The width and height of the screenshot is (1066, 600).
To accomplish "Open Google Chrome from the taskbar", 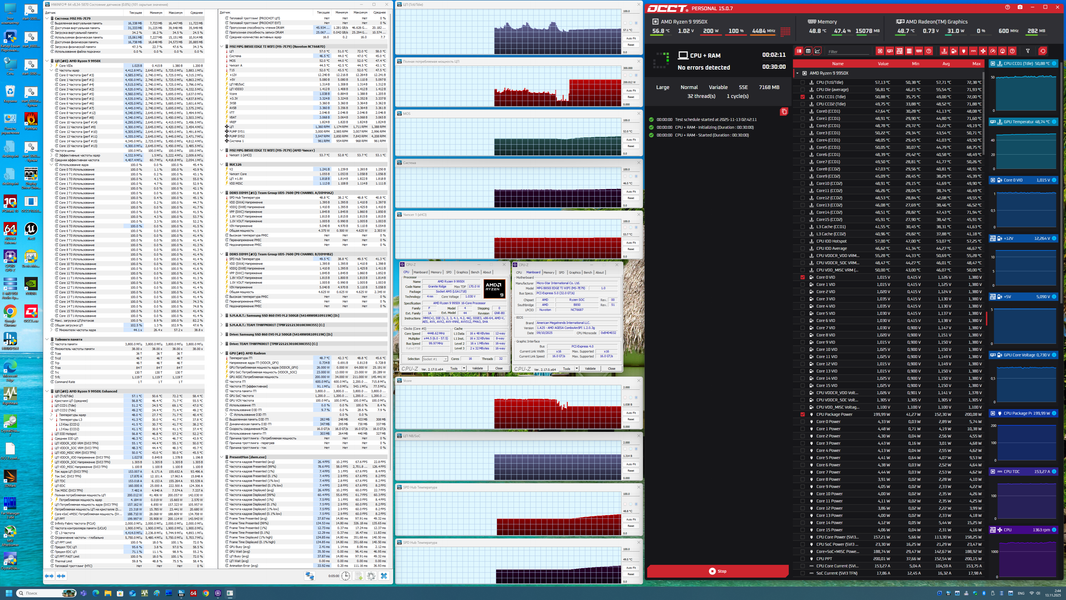I will (x=206, y=593).
